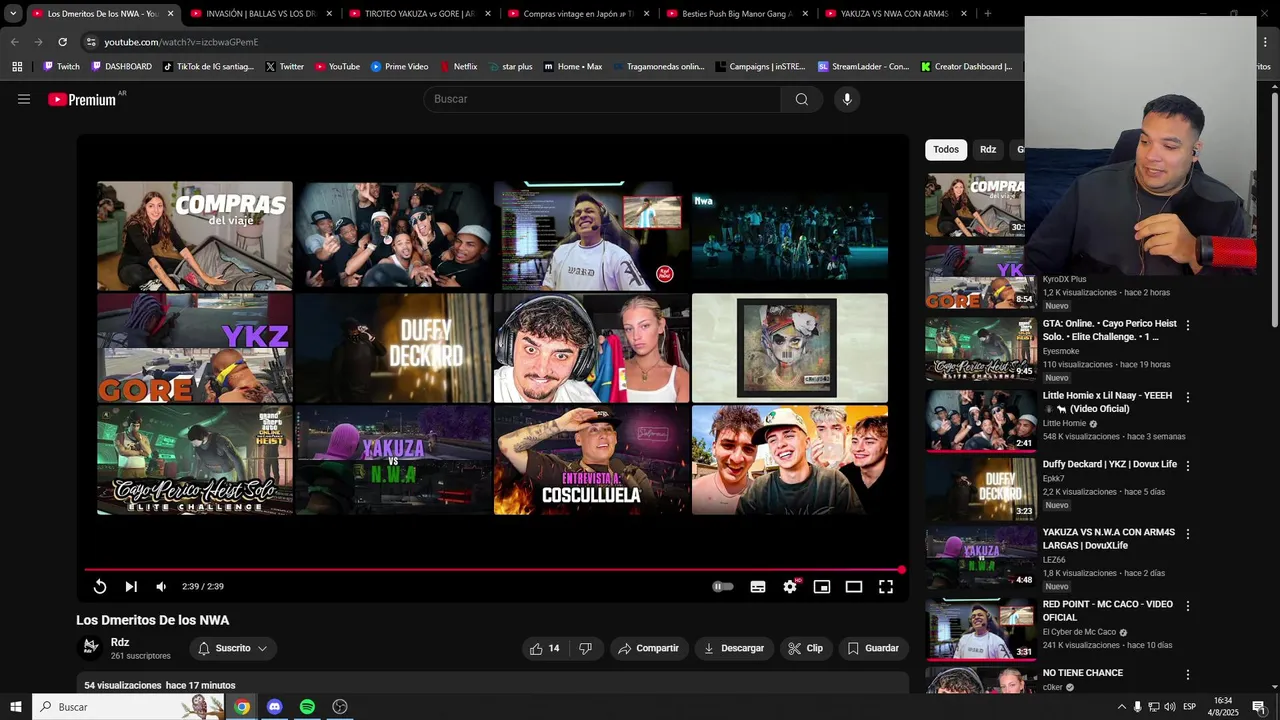Open DASHBOARD bookmark
The height and width of the screenshot is (720, 1280).
pyautogui.click(x=121, y=67)
